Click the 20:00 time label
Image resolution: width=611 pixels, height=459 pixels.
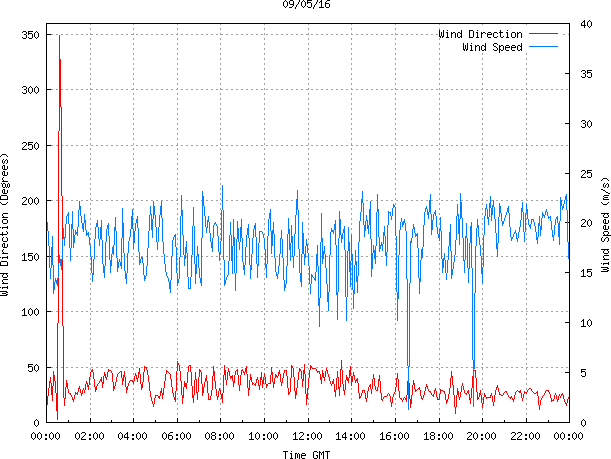481,436
